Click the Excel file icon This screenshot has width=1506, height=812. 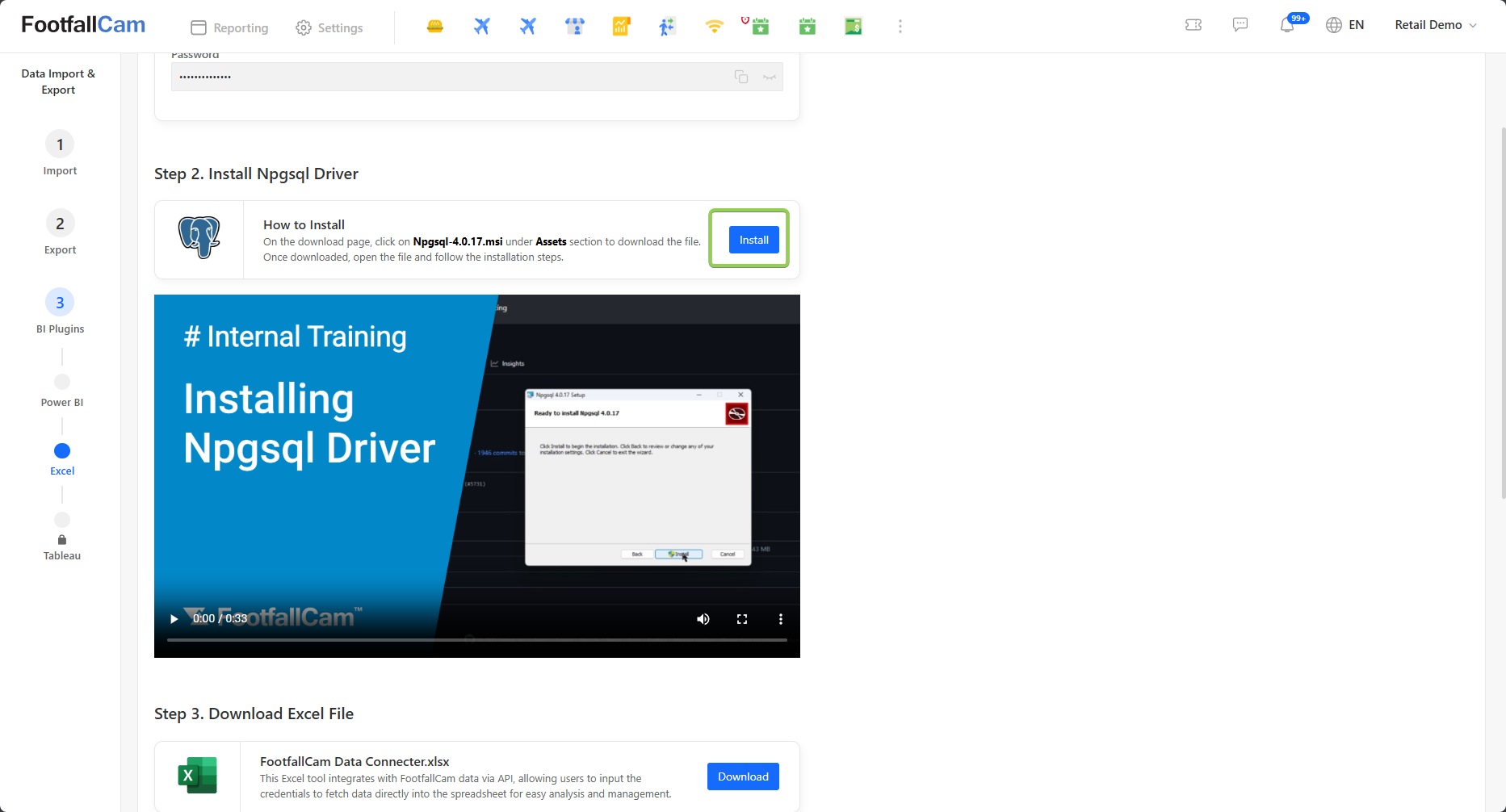198,776
